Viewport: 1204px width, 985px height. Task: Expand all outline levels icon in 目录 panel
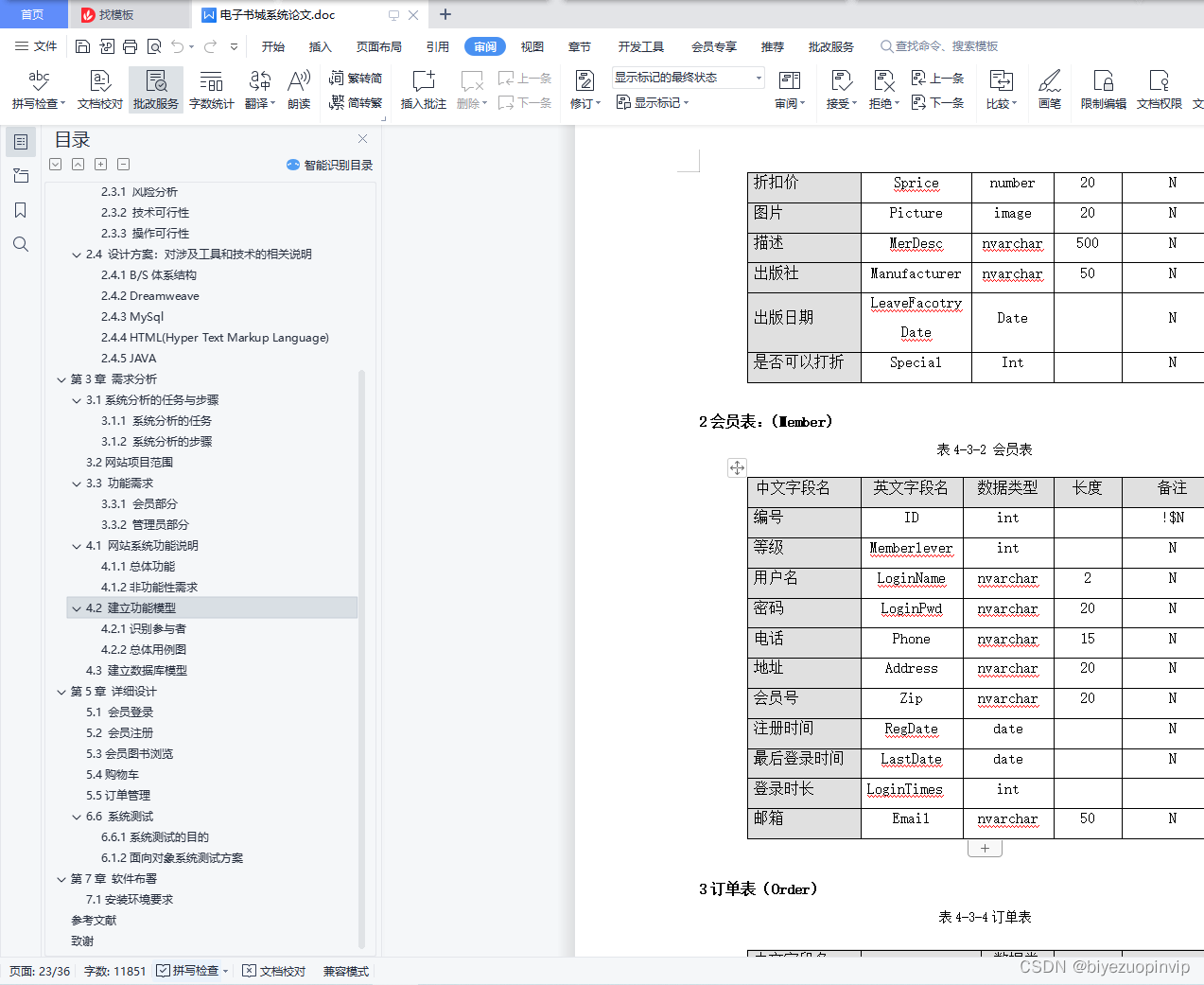pyautogui.click(x=100, y=165)
